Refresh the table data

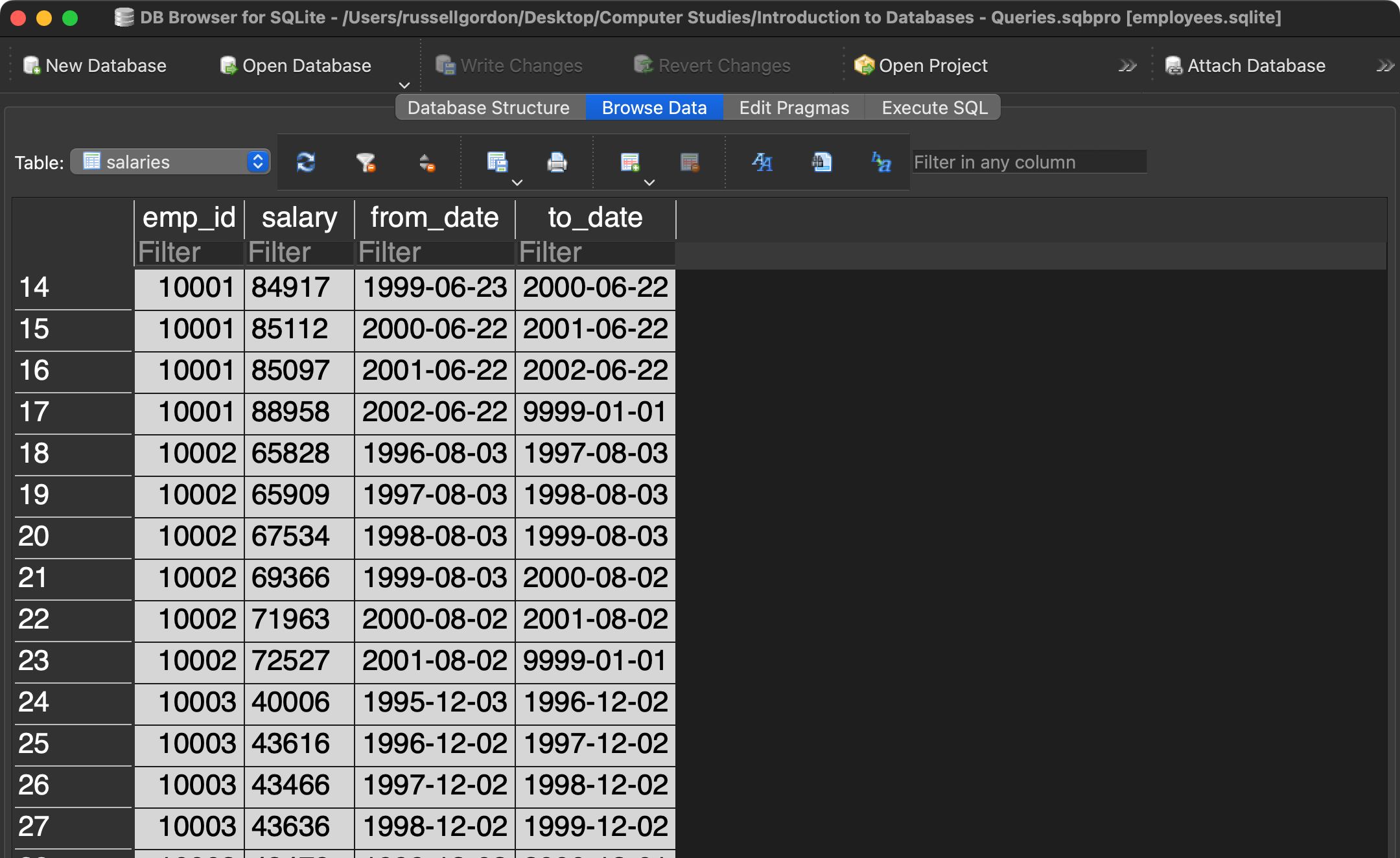coord(305,162)
